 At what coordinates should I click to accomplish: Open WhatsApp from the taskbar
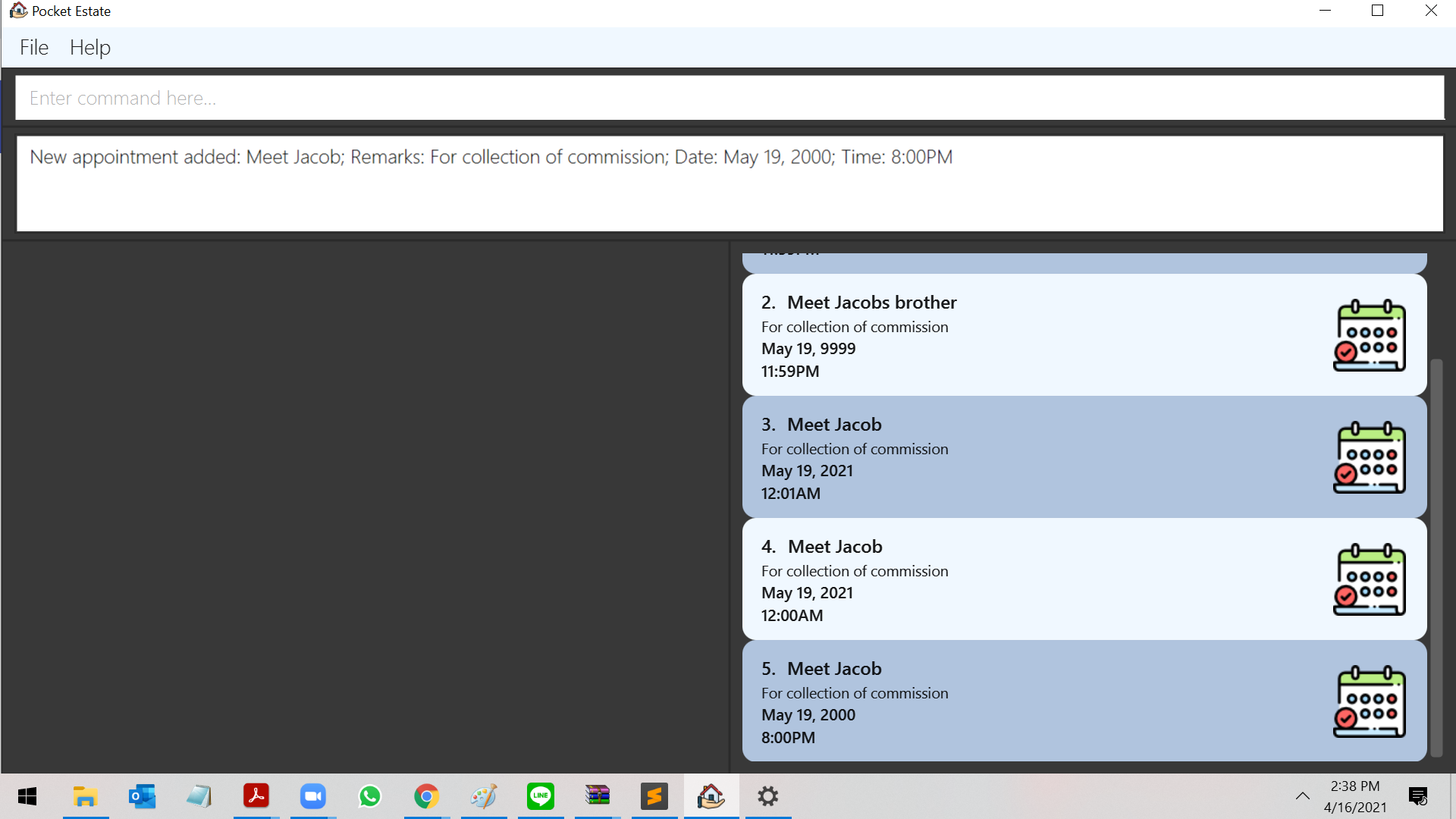pyautogui.click(x=369, y=796)
